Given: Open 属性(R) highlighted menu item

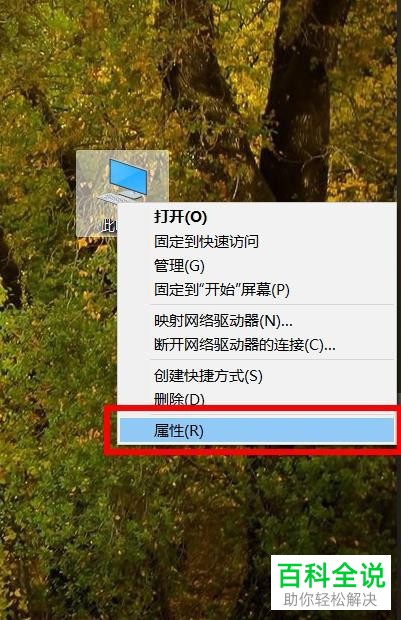Looking at the screenshot, I should pos(256,430).
